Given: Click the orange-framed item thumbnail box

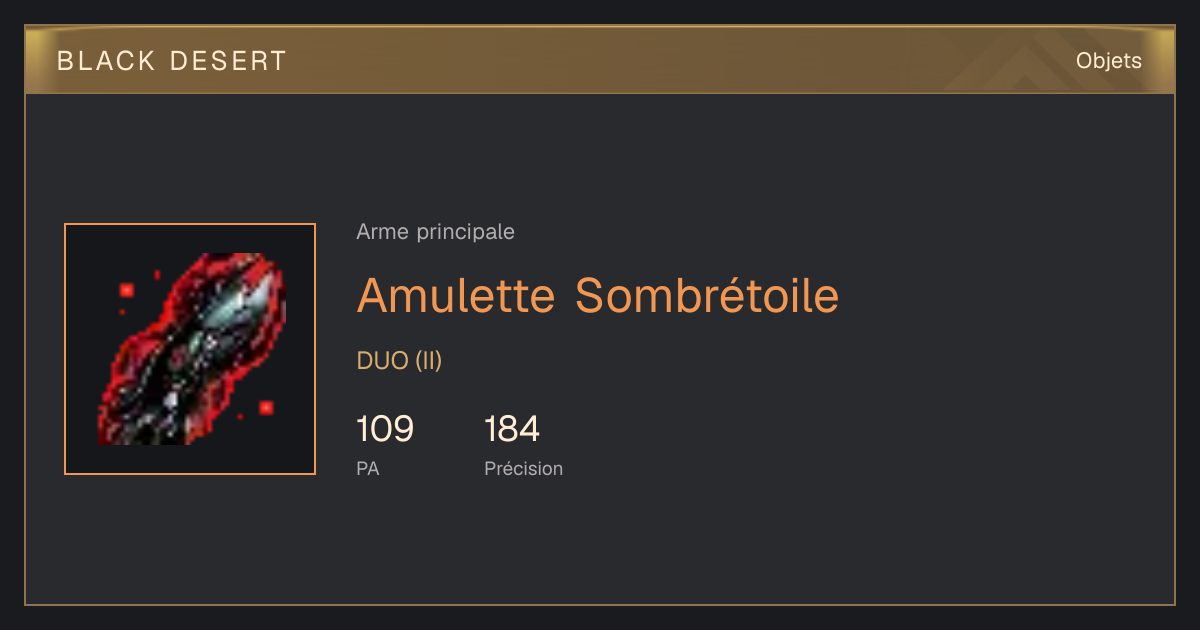Looking at the screenshot, I should (190, 349).
